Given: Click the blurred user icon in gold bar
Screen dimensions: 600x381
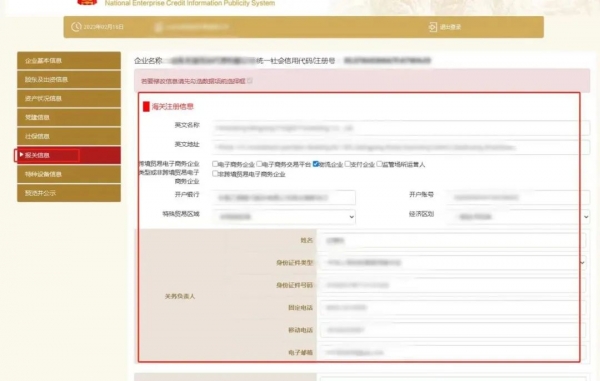Looking at the screenshot, I should pos(158,27).
